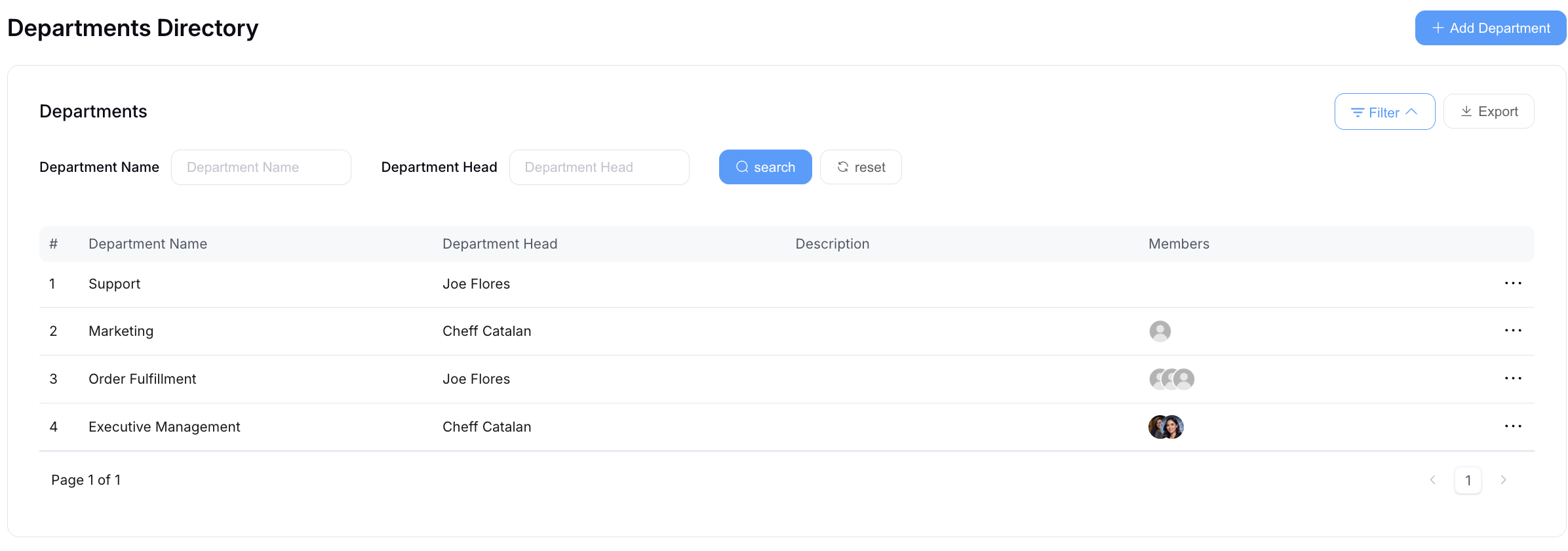The width and height of the screenshot is (1568, 551).
Task: Click the Add Department button
Action: [1491, 28]
